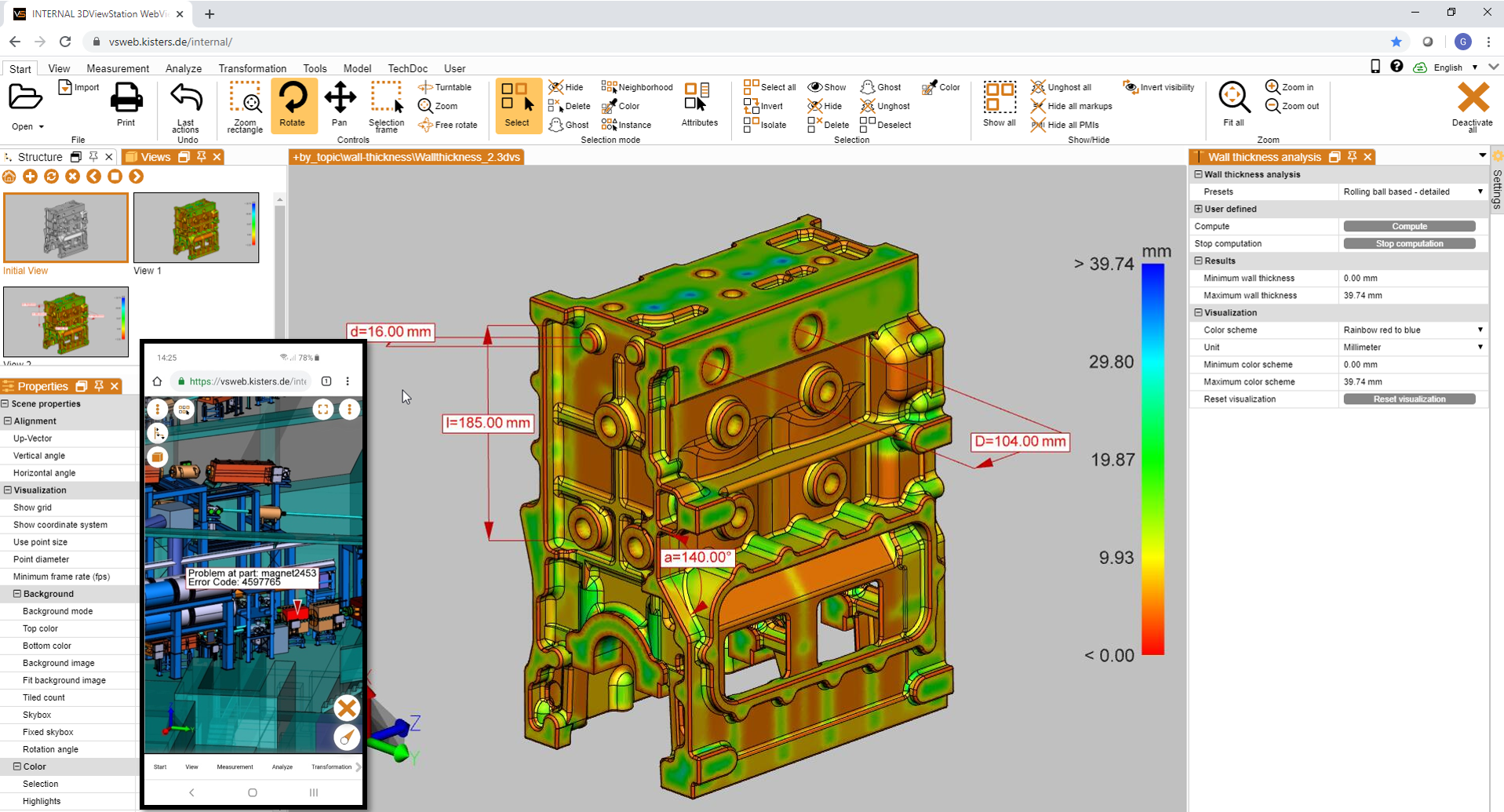Screen dimensions: 1504x812
Task: Open the Measurement ribbon tab
Action: click(118, 68)
